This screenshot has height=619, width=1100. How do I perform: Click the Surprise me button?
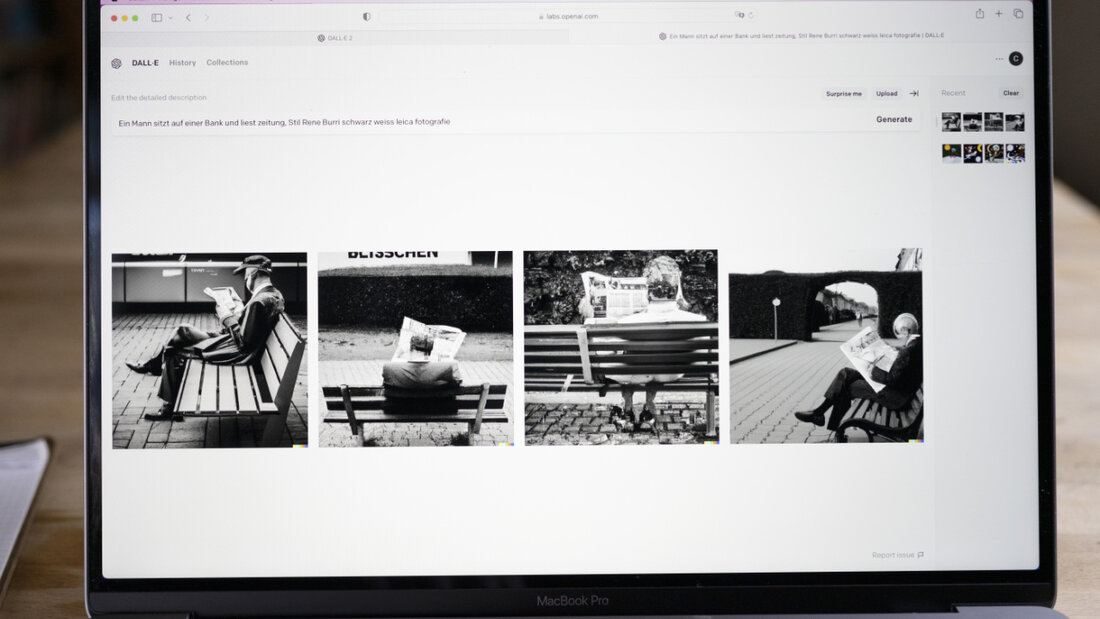pyautogui.click(x=843, y=94)
